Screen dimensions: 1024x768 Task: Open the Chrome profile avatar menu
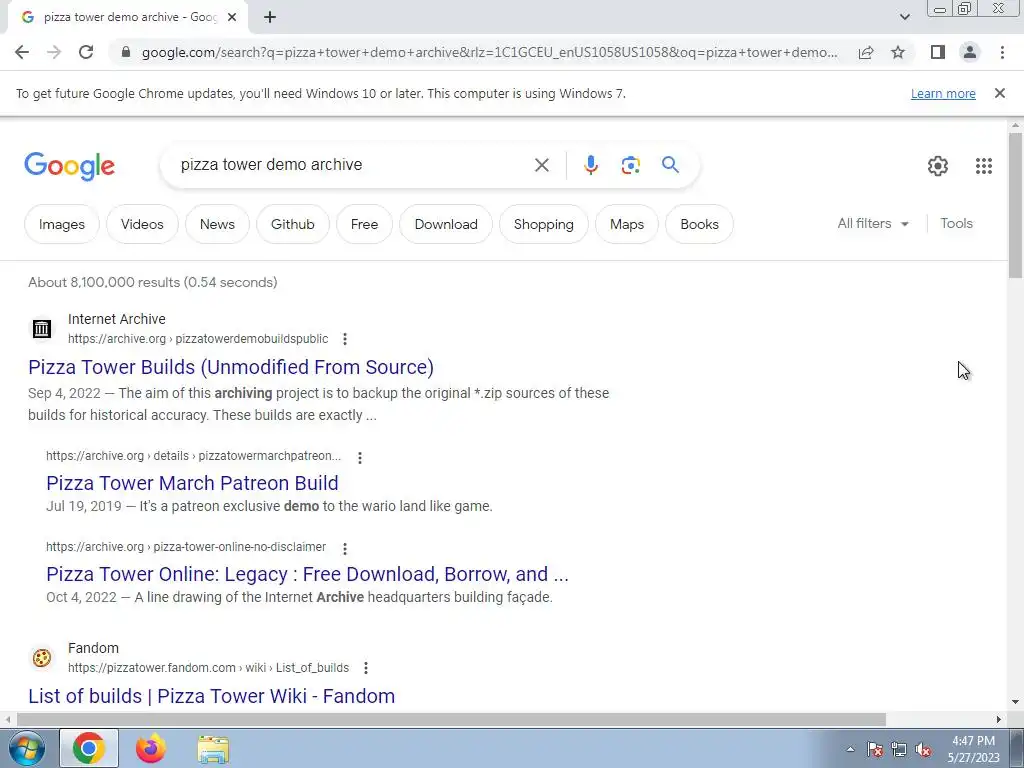(970, 52)
